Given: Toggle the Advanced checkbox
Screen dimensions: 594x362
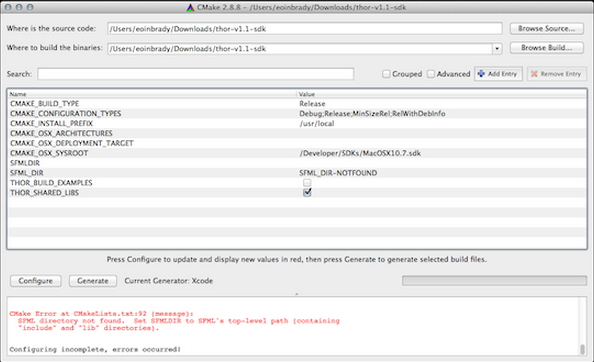Looking at the screenshot, I should pyautogui.click(x=431, y=74).
